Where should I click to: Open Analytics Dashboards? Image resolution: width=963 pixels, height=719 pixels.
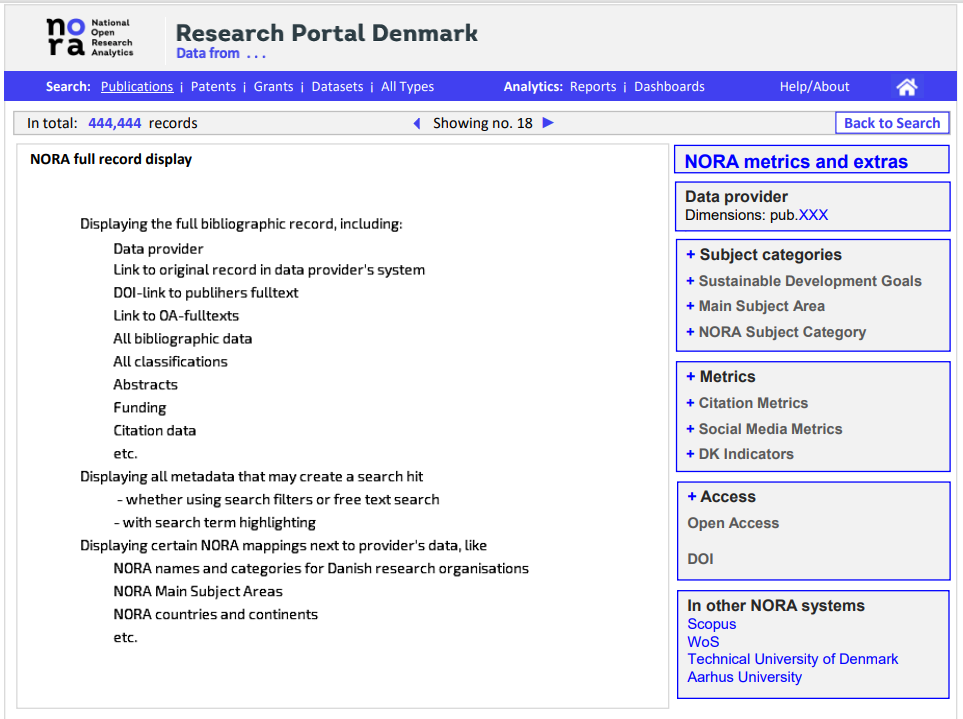[669, 87]
